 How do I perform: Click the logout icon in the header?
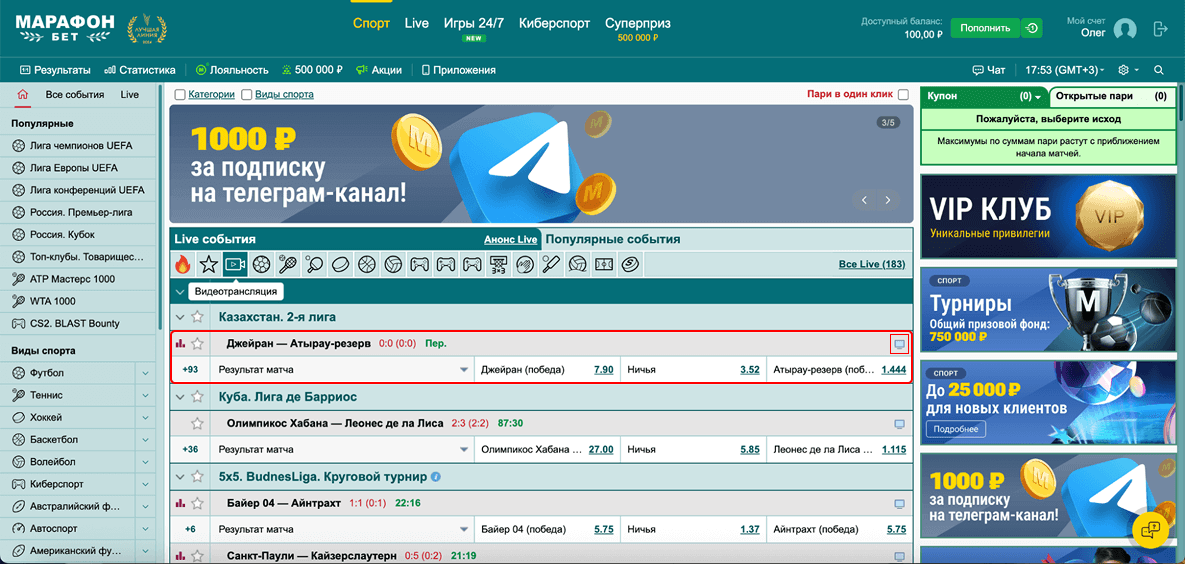1161,29
